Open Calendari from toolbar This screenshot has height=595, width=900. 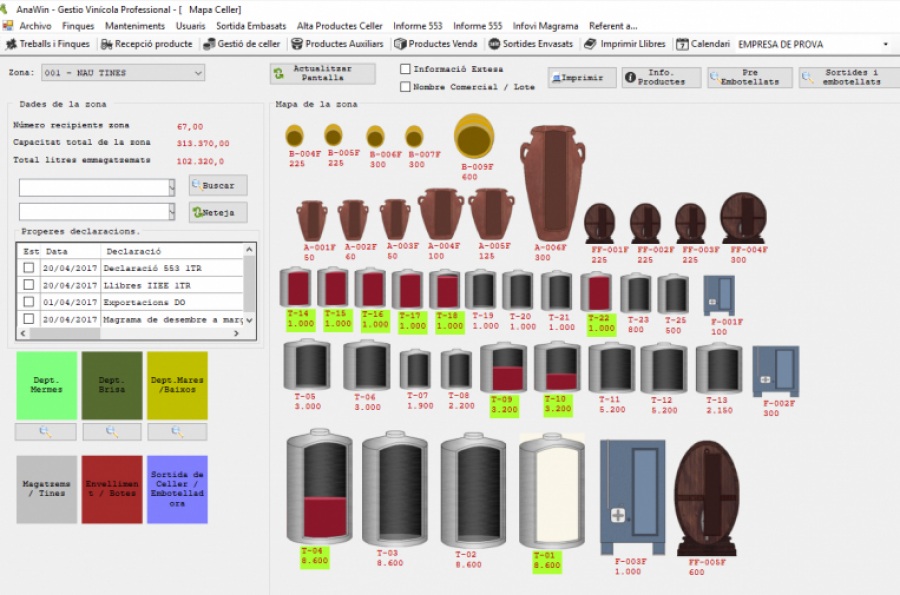coord(703,44)
